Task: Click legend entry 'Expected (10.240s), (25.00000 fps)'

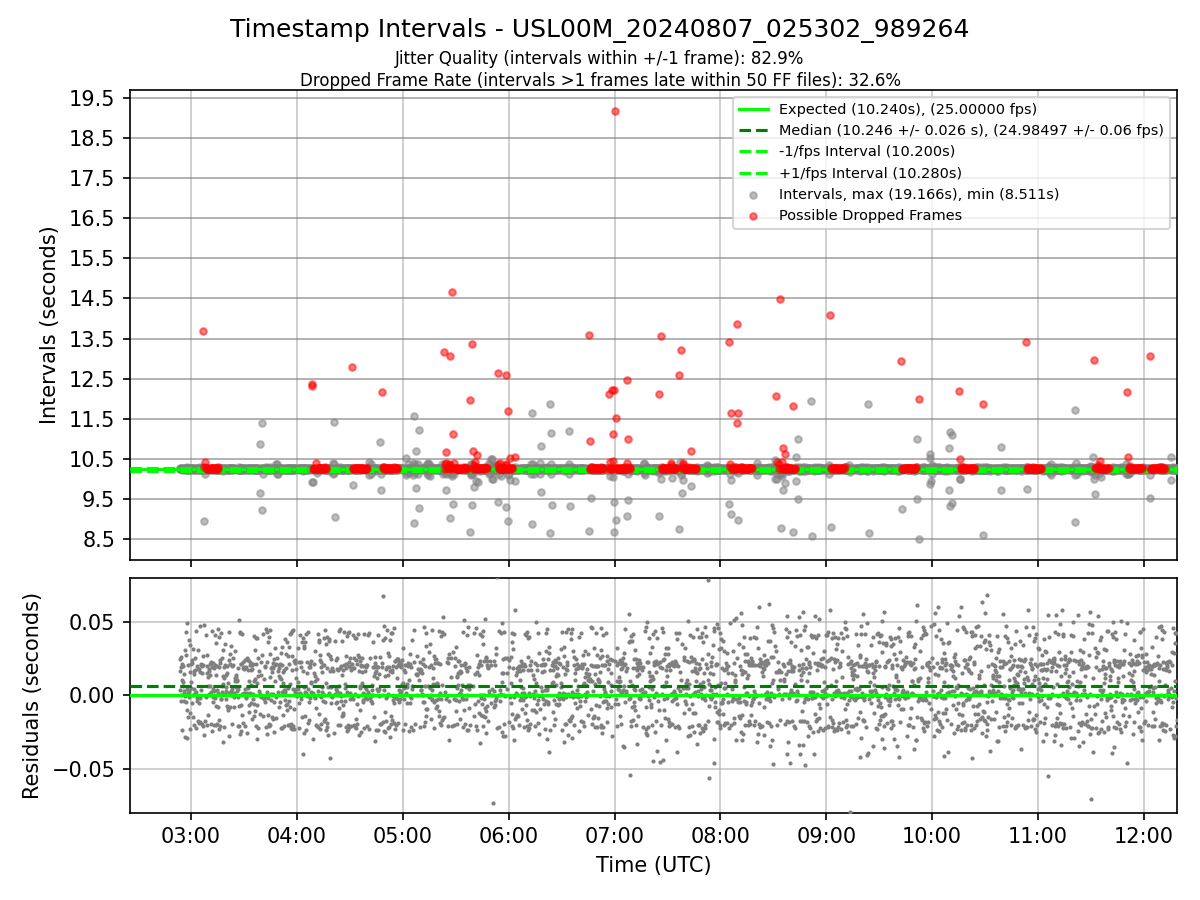Action: [907, 109]
